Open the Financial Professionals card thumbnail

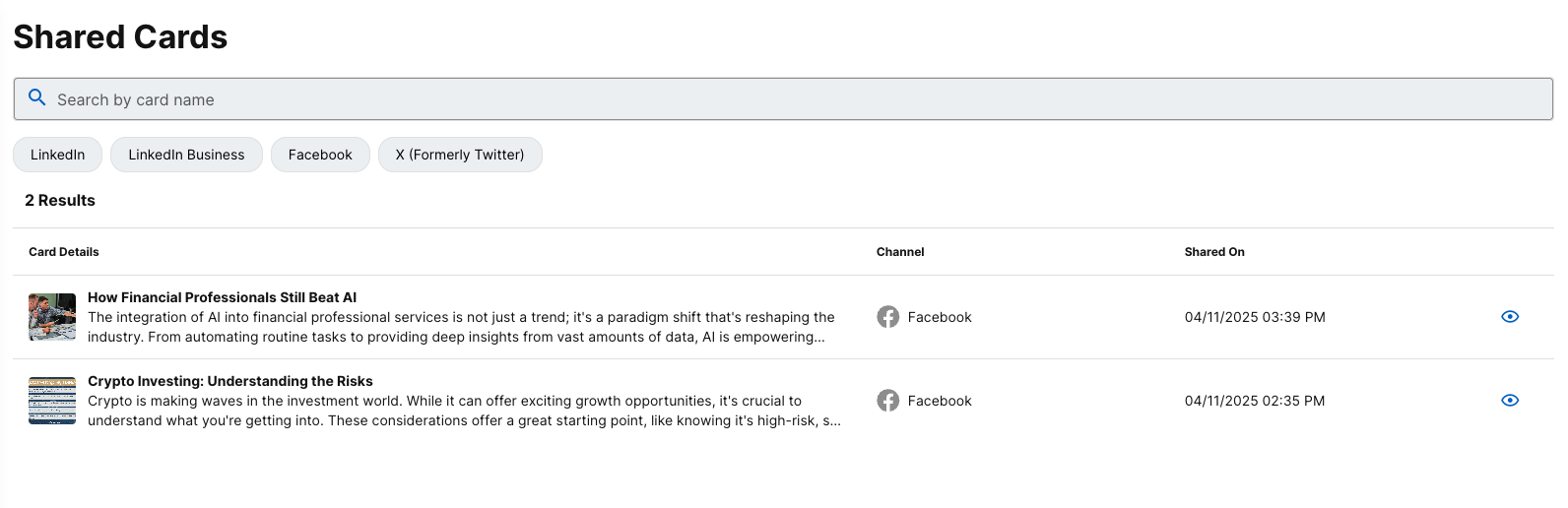click(x=52, y=317)
